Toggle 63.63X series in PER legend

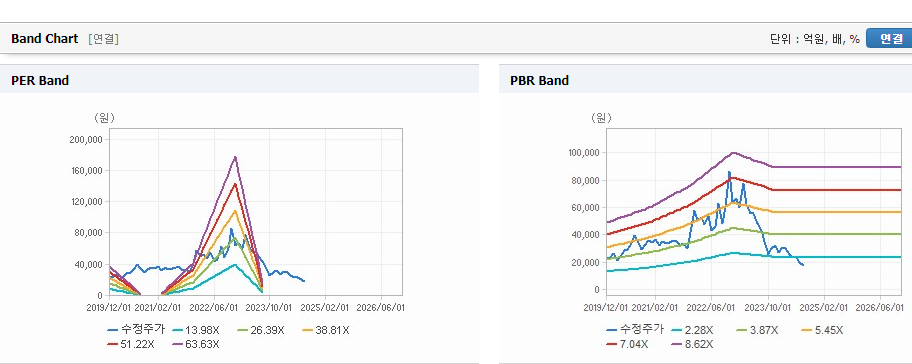196,344
